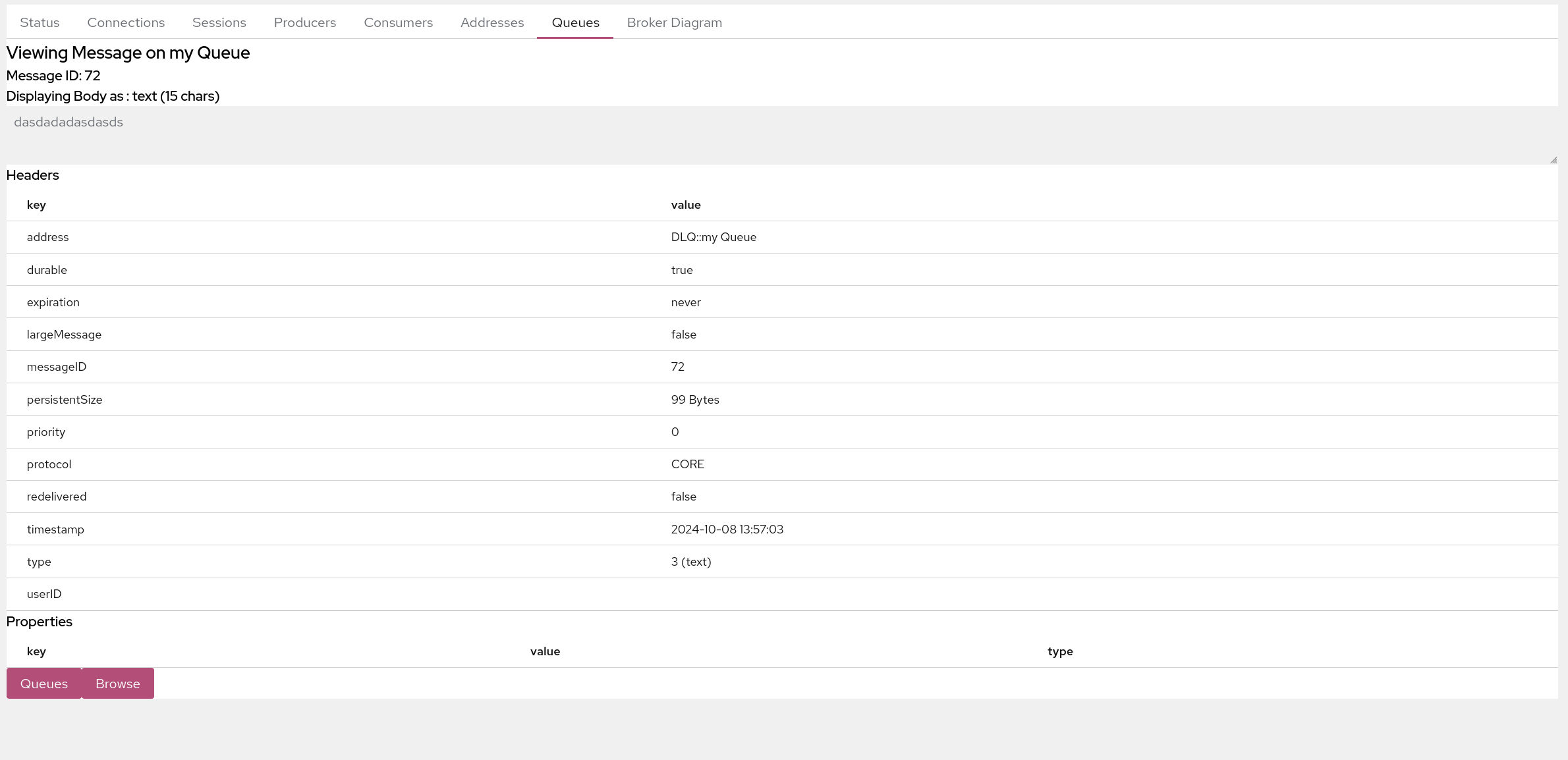
Task: Select the address value DLQ::my Queue
Action: 713,237
